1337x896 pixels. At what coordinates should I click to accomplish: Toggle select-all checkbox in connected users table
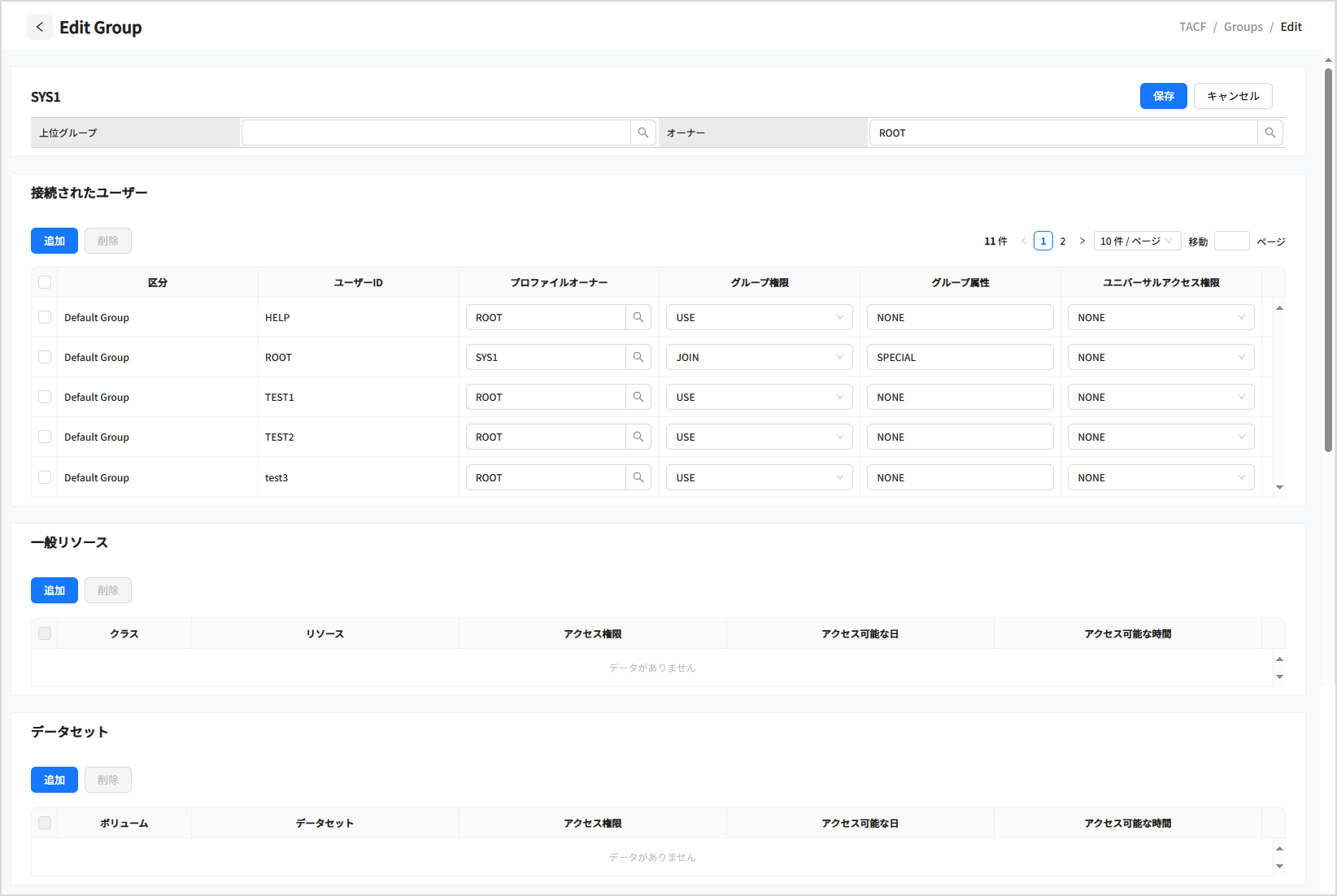click(45, 282)
